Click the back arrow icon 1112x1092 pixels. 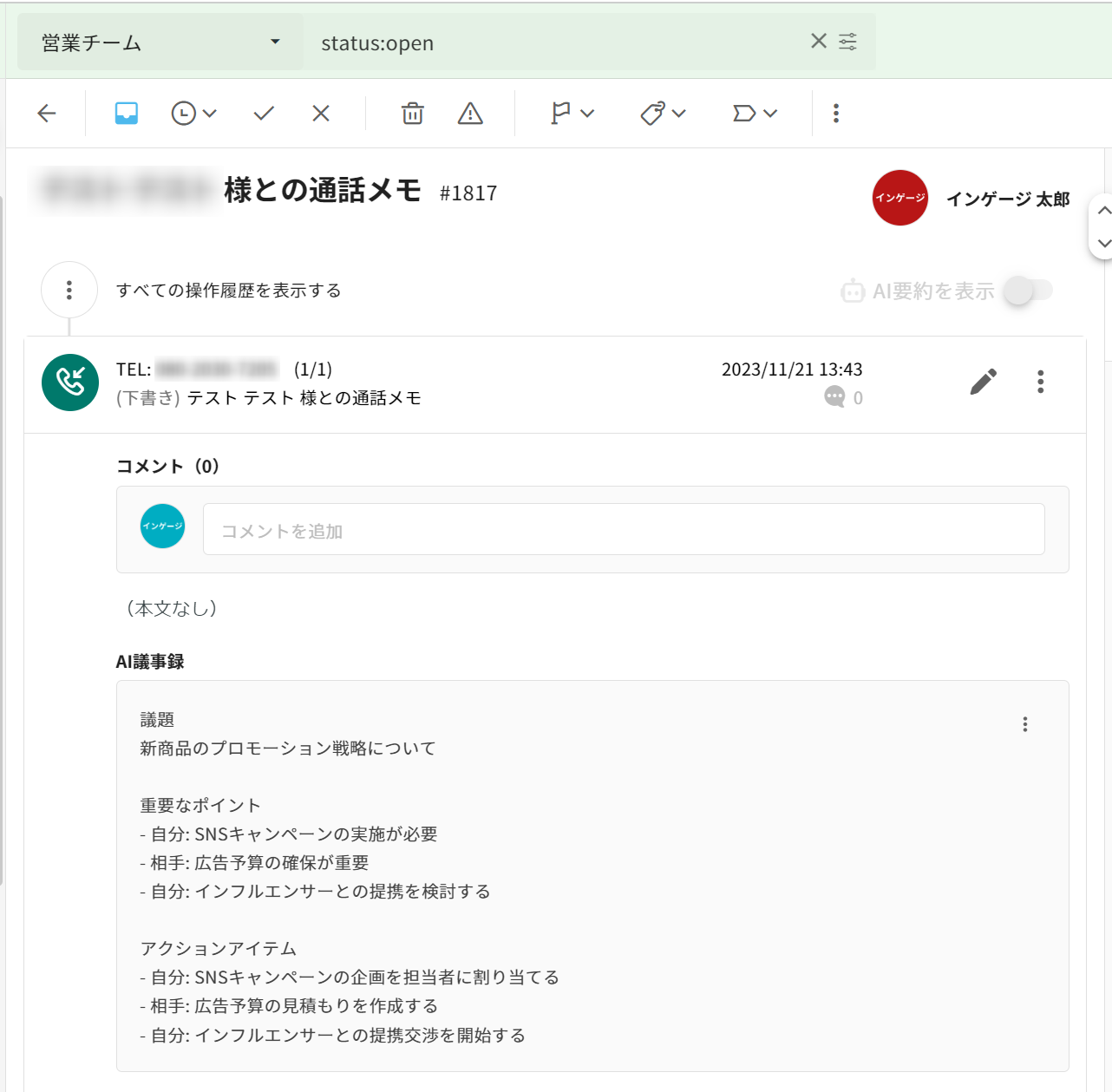click(x=47, y=113)
